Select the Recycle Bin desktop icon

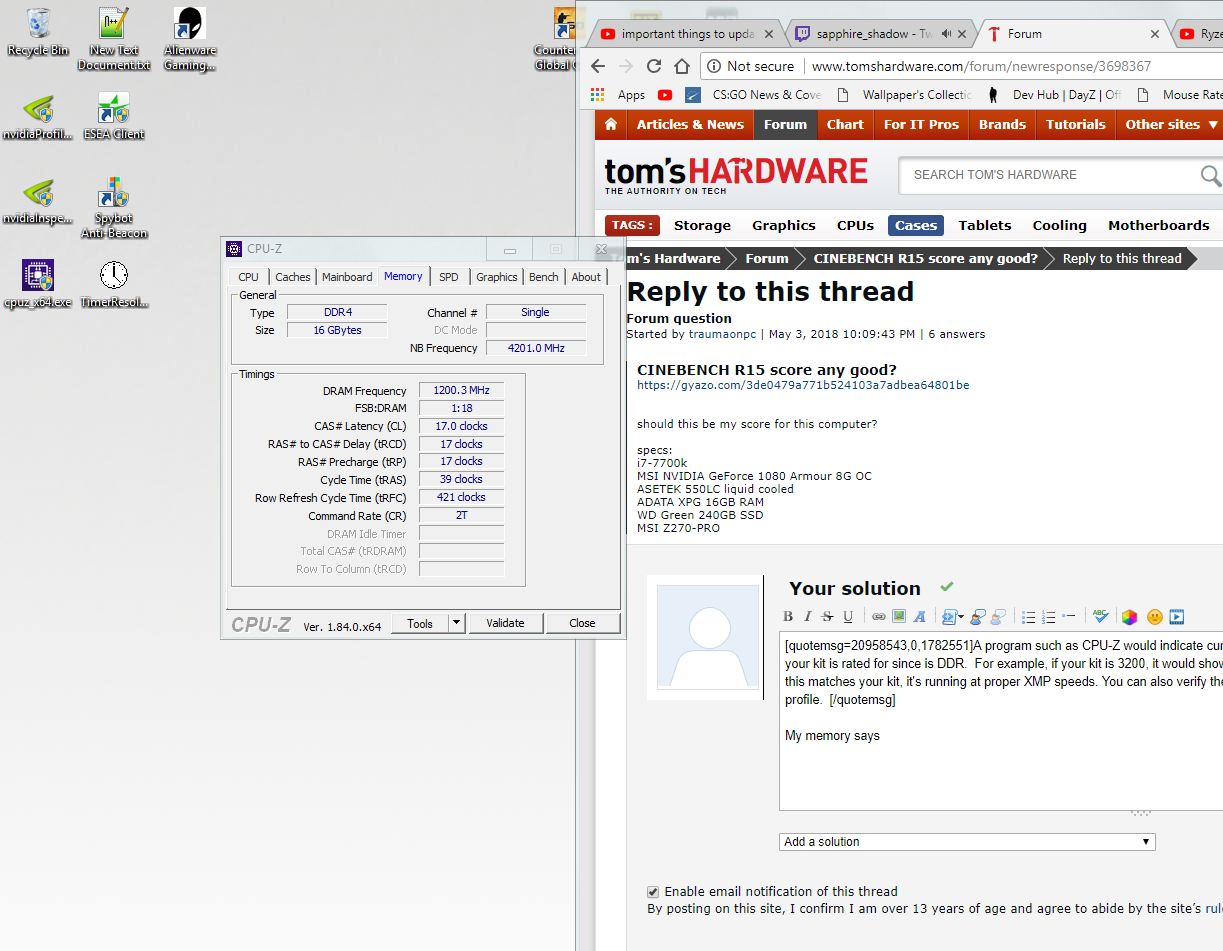pos(38,32)
